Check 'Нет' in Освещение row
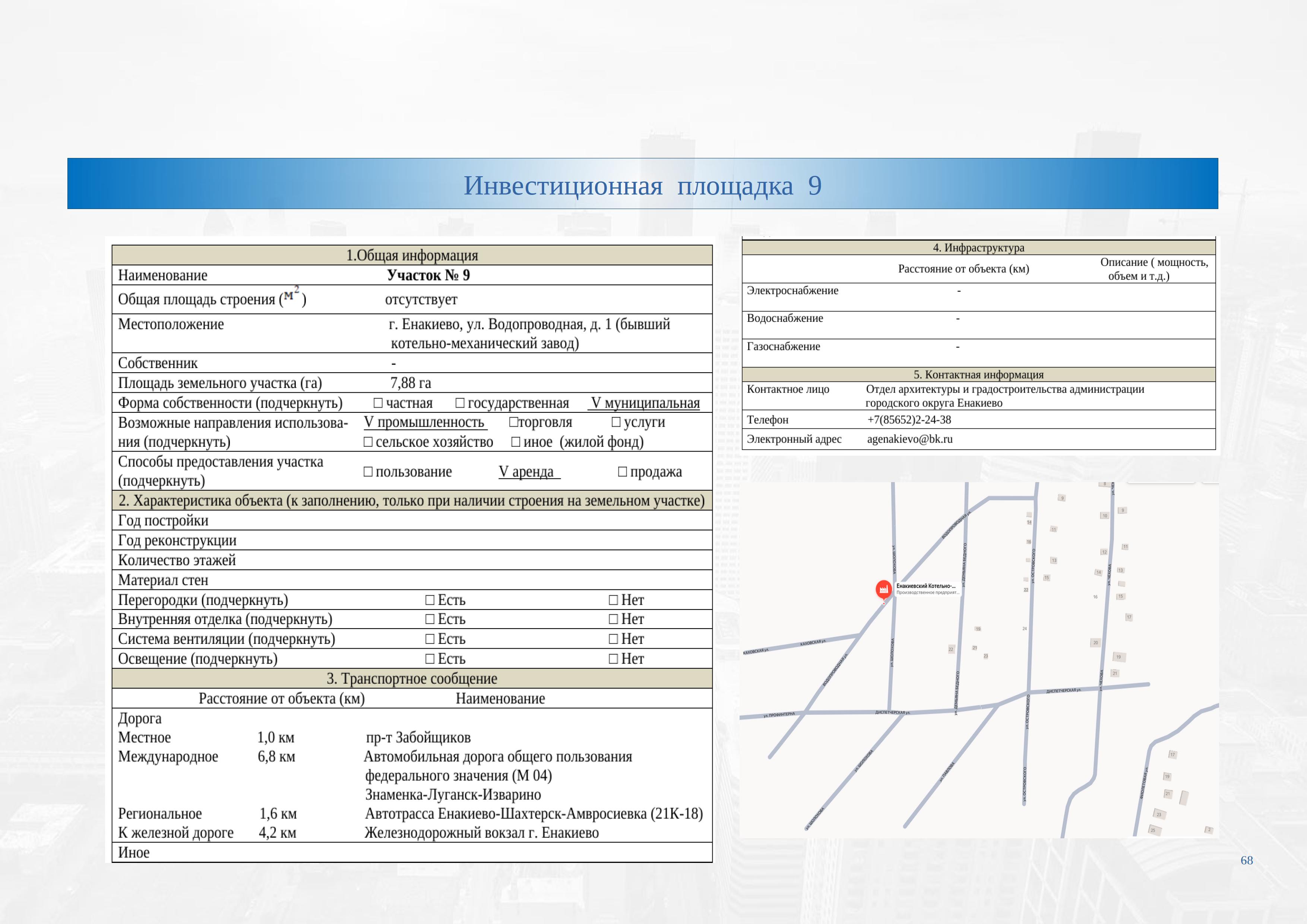Viewport: 1307px width, 924px height. pos(614,659)
